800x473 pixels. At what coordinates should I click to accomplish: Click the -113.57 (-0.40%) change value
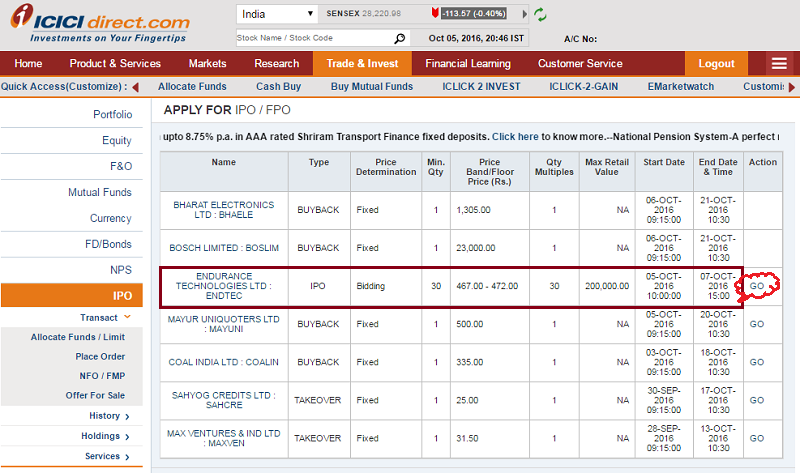(x=473, y=13)
